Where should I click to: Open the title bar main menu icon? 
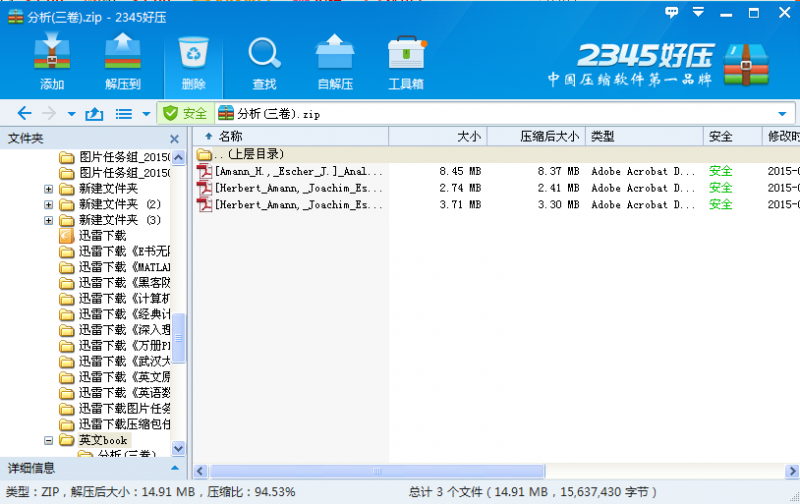[698, 12]
